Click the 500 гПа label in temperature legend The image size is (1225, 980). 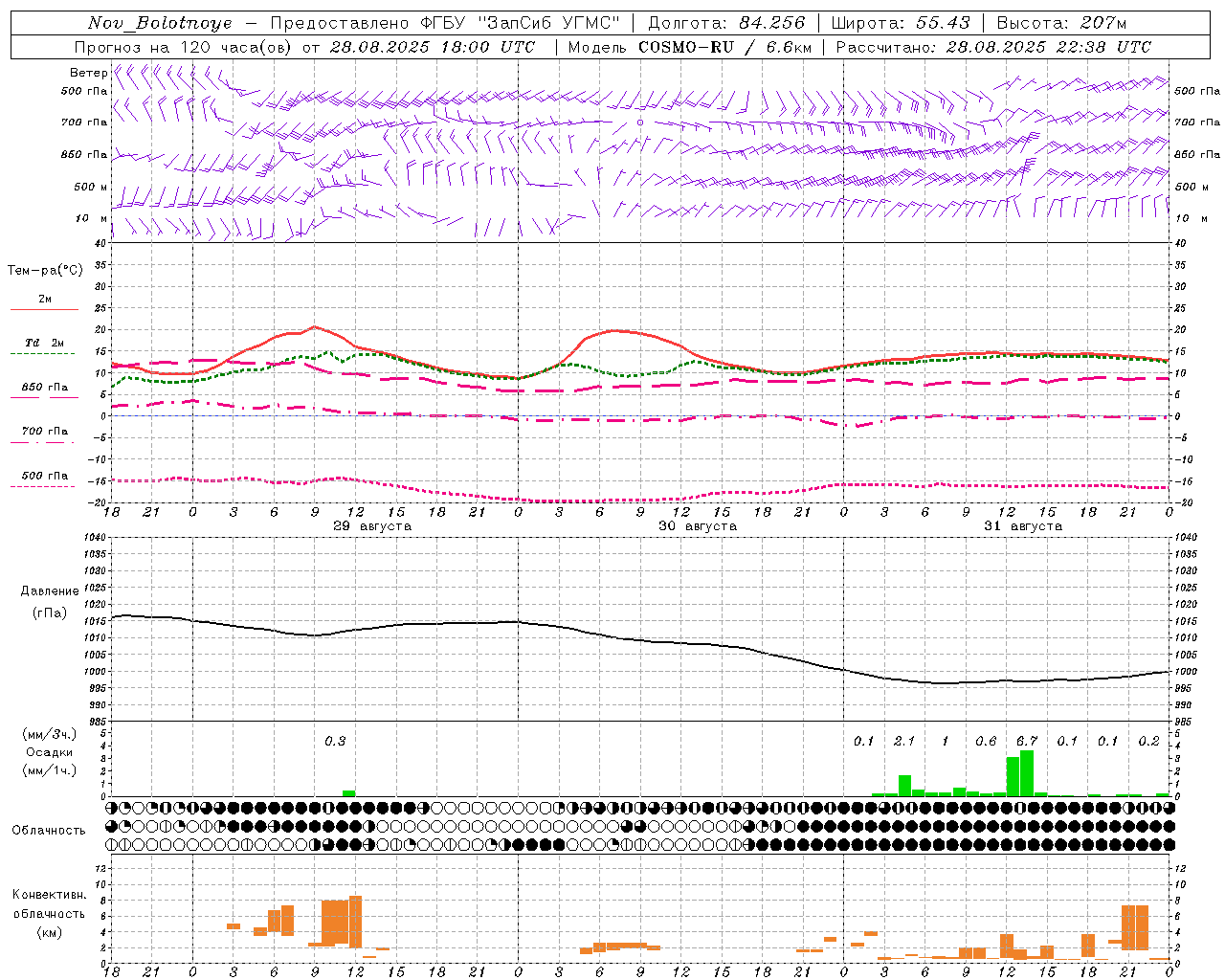click(x=45, y=476)
